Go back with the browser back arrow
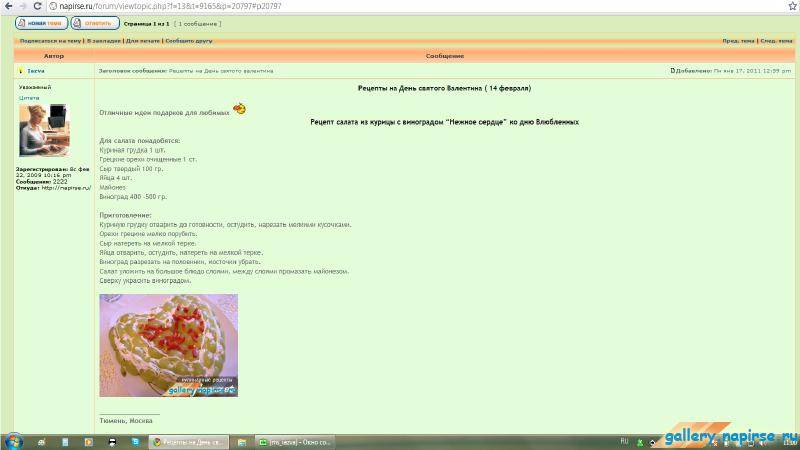The width and height of the screenshot is (800, 450). click(8, 6)
